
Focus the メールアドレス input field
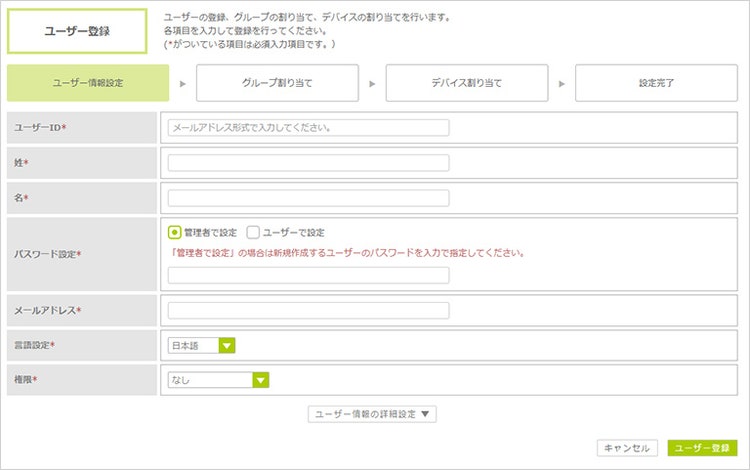pyautogui.click(x=308, y=310)
